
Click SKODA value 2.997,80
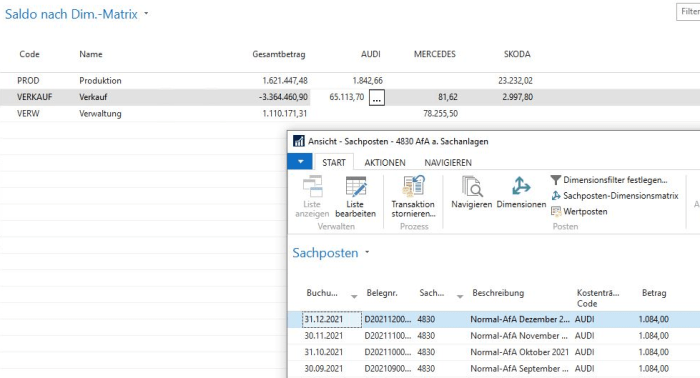pyautogui.click(x=517, y=97)
